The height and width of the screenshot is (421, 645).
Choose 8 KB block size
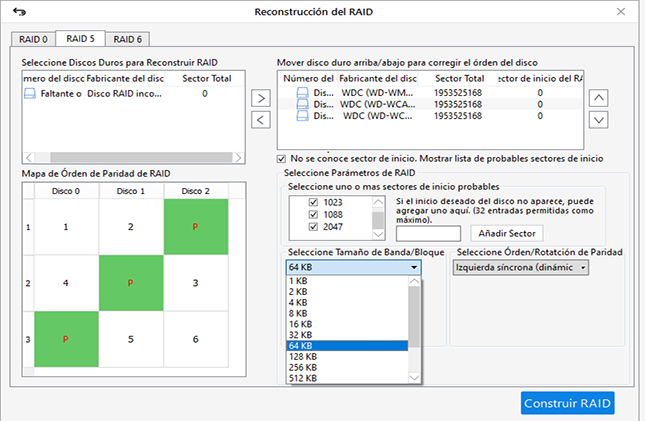coord(347,313)
